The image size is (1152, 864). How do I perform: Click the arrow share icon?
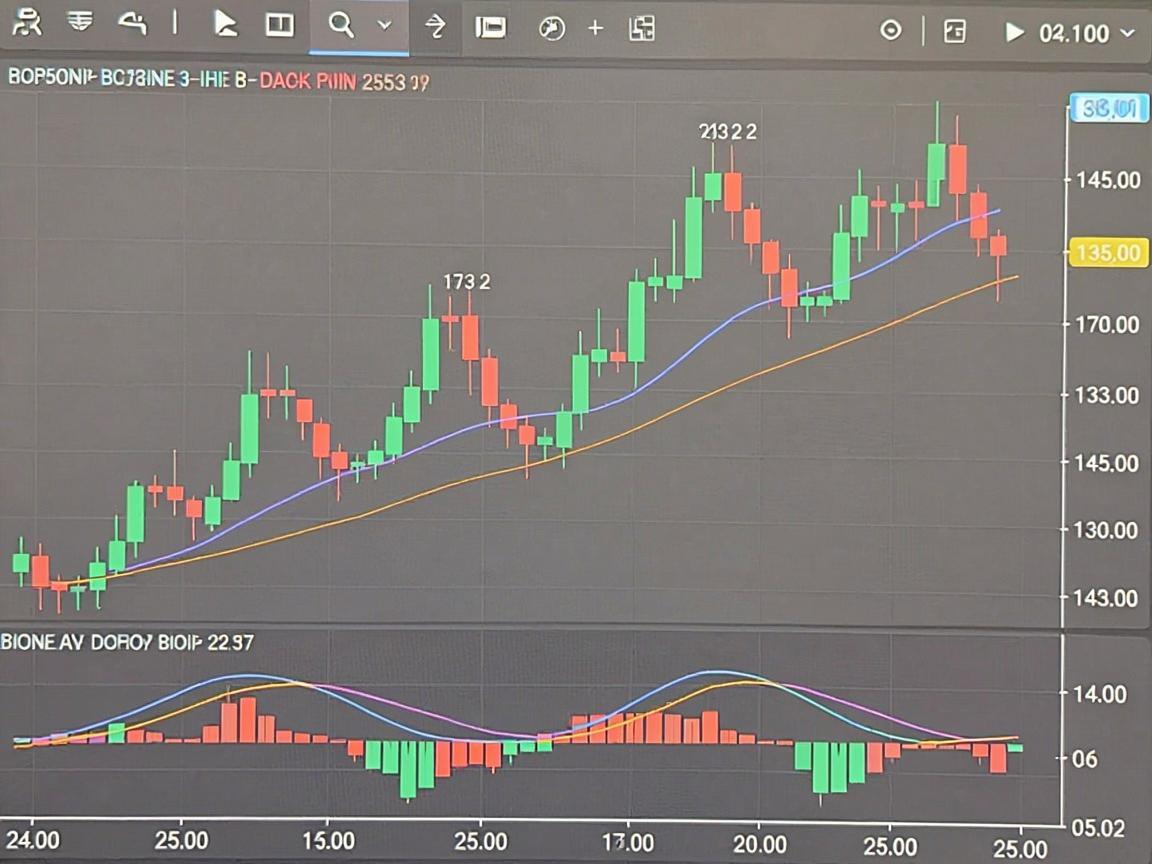click(436, 26)
